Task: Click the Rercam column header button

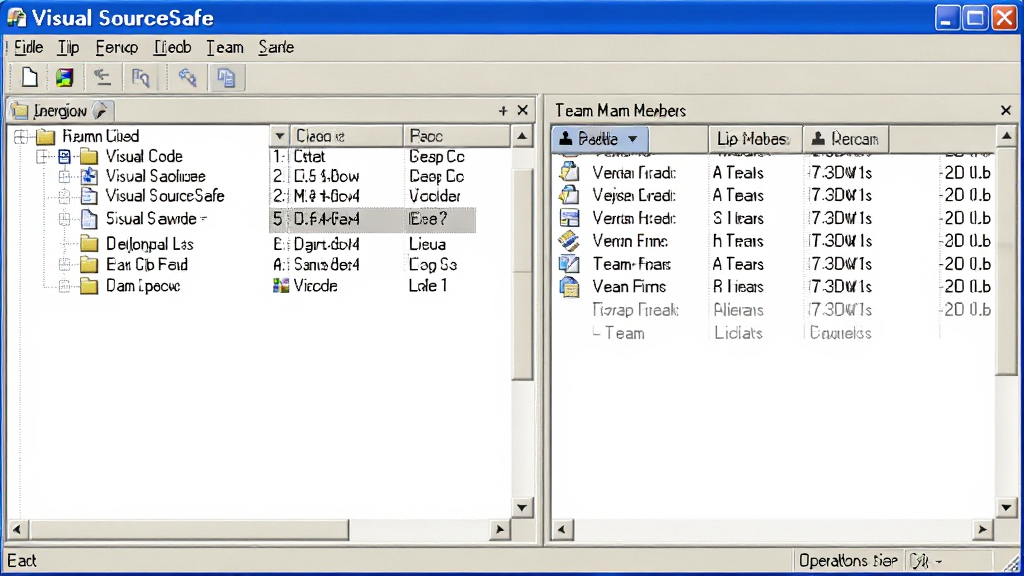Action: tap(846, 139)
